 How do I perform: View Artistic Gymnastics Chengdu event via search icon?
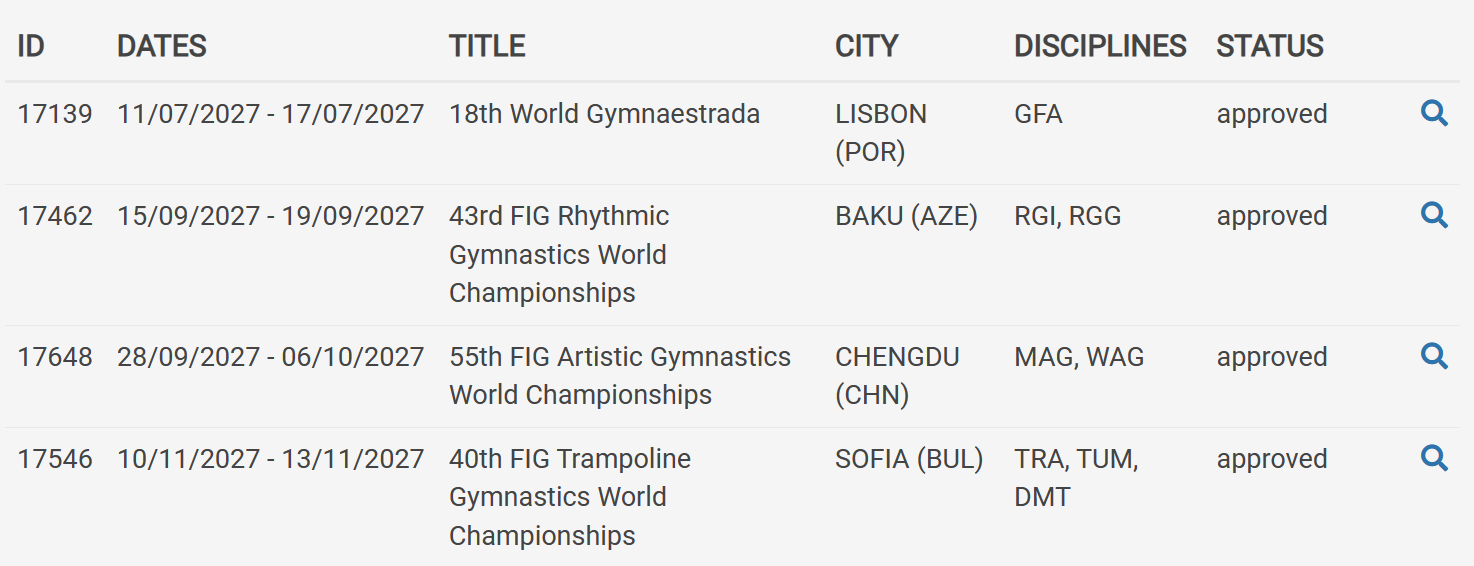(1434, 357)
